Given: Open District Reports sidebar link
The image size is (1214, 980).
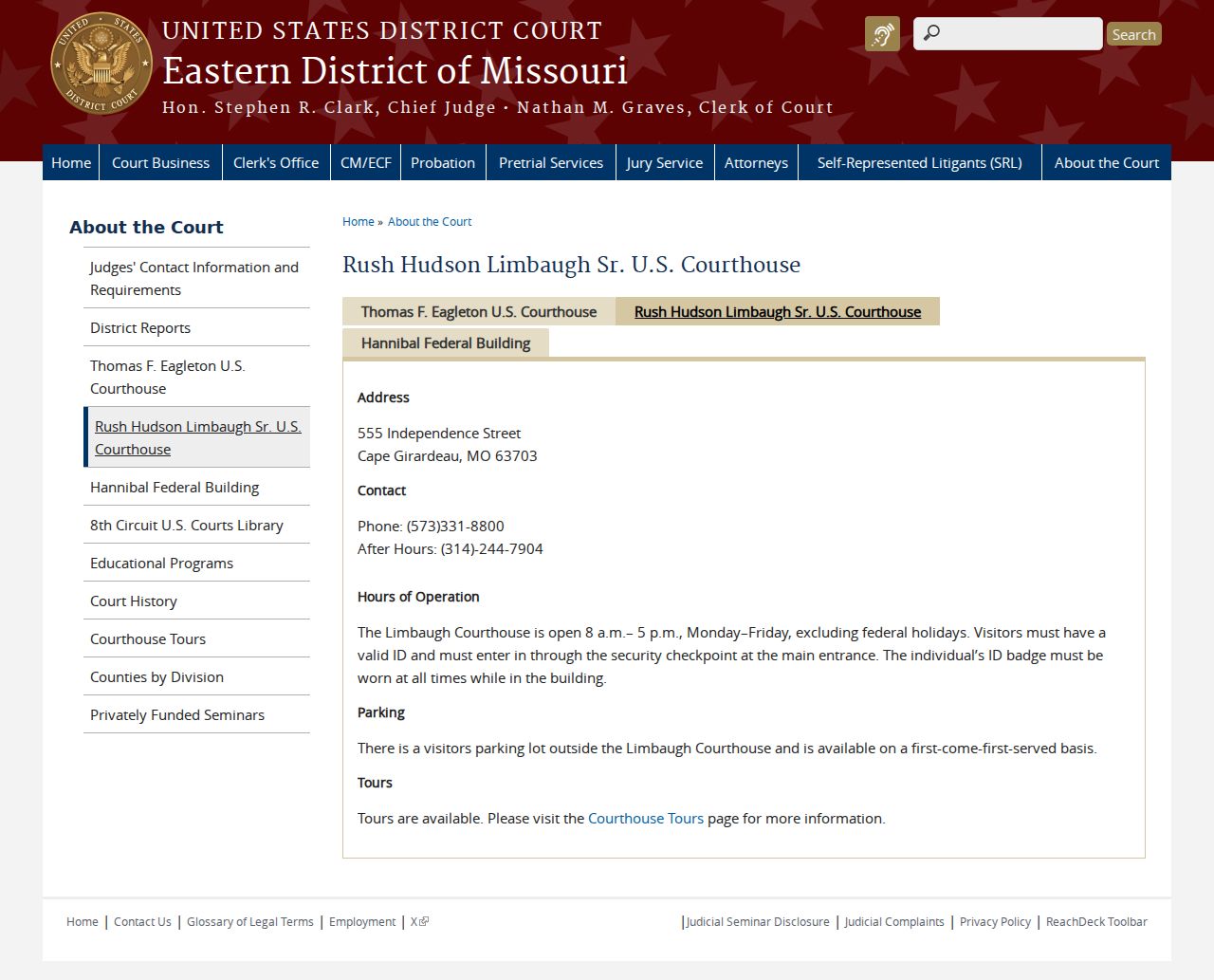Looking at the screenshot, I should click(196, 327).
